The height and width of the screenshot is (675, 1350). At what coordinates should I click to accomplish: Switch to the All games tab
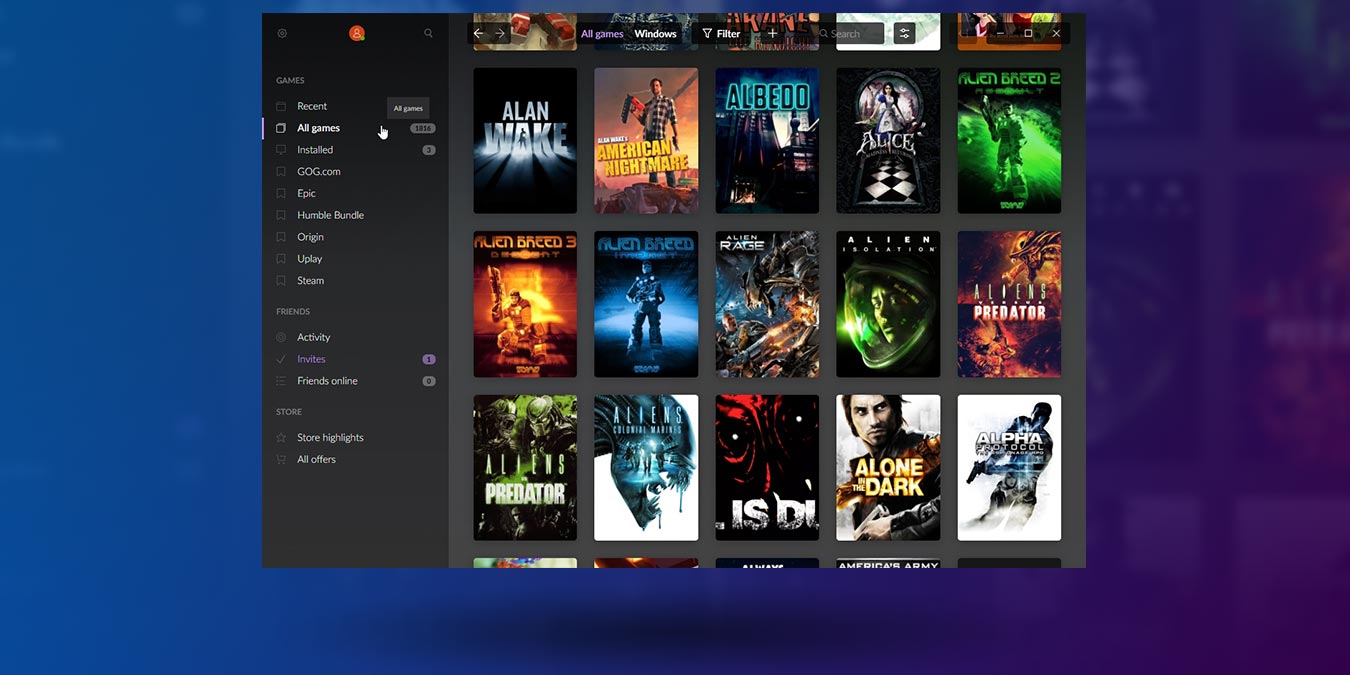tap(602, 33)
